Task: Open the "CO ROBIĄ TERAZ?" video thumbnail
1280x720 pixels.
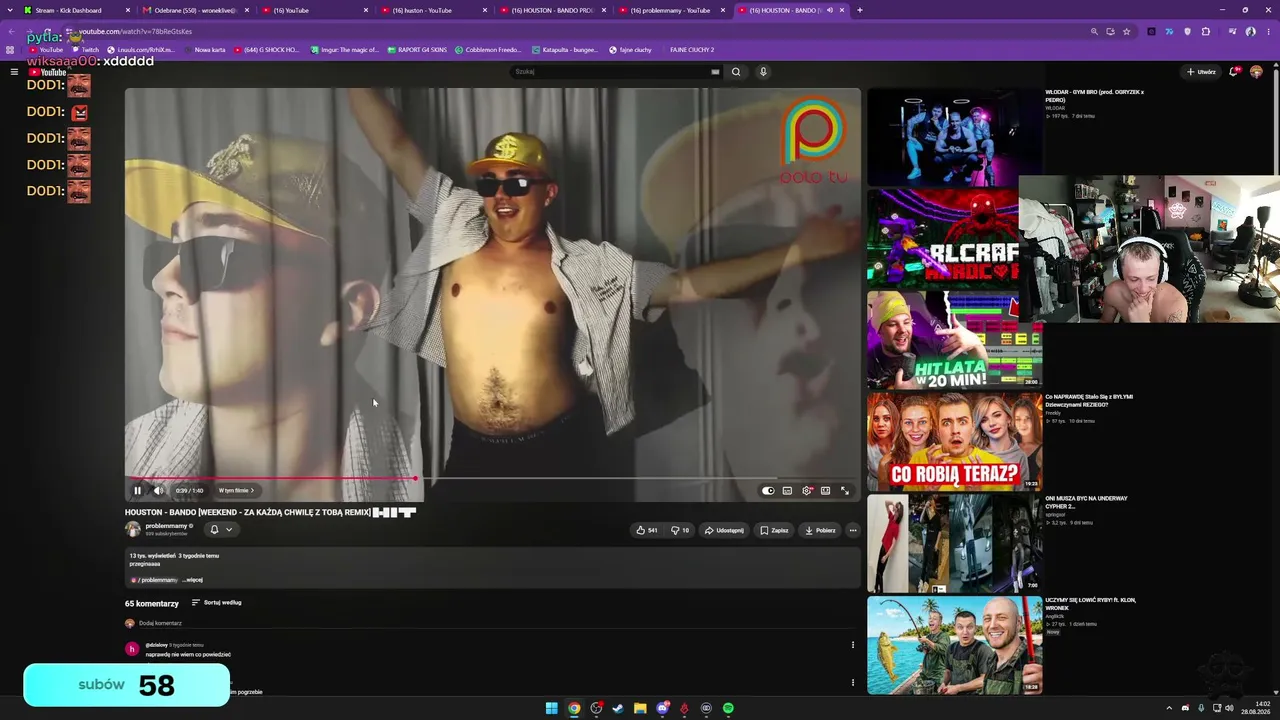Action: [954, 441]
